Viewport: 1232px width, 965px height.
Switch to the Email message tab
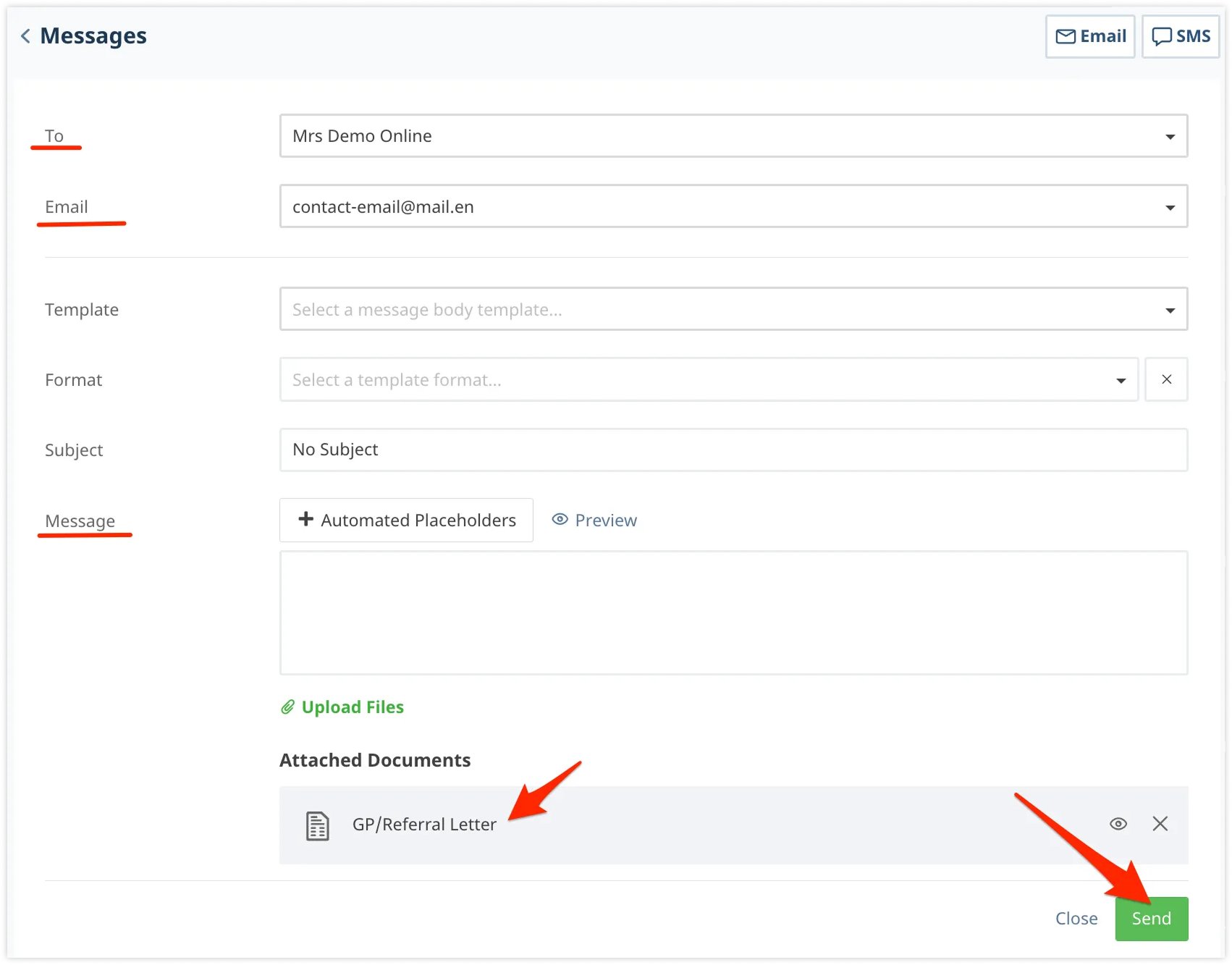click(x=1090, y=36)
